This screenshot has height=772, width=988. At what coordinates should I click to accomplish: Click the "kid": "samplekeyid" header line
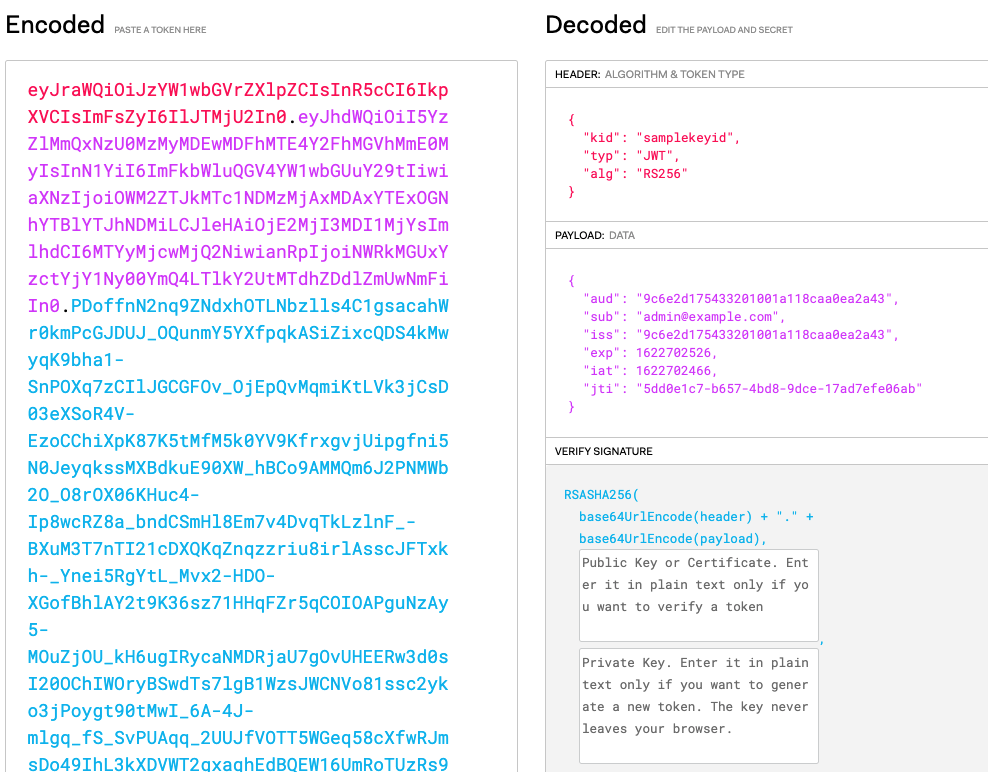point(662,138)
